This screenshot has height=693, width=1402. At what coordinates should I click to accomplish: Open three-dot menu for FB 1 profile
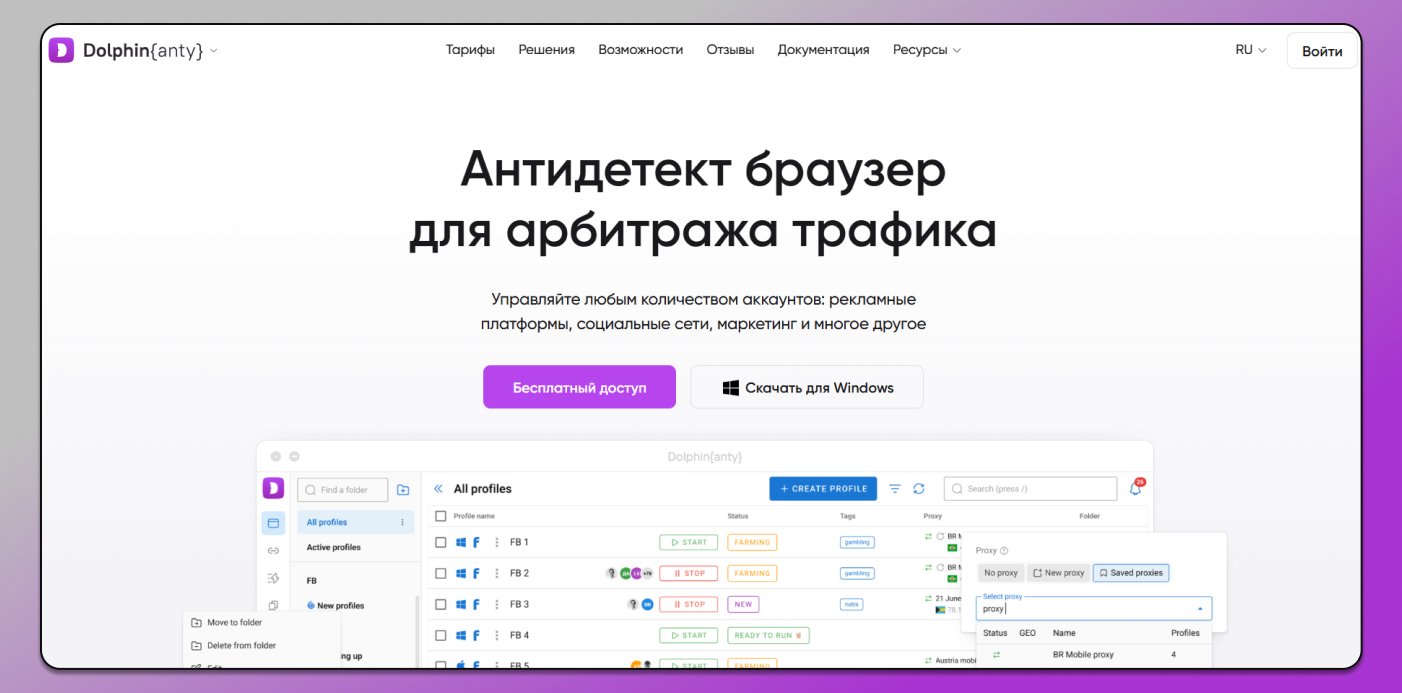pyautogui.click(x=496, y=542)
